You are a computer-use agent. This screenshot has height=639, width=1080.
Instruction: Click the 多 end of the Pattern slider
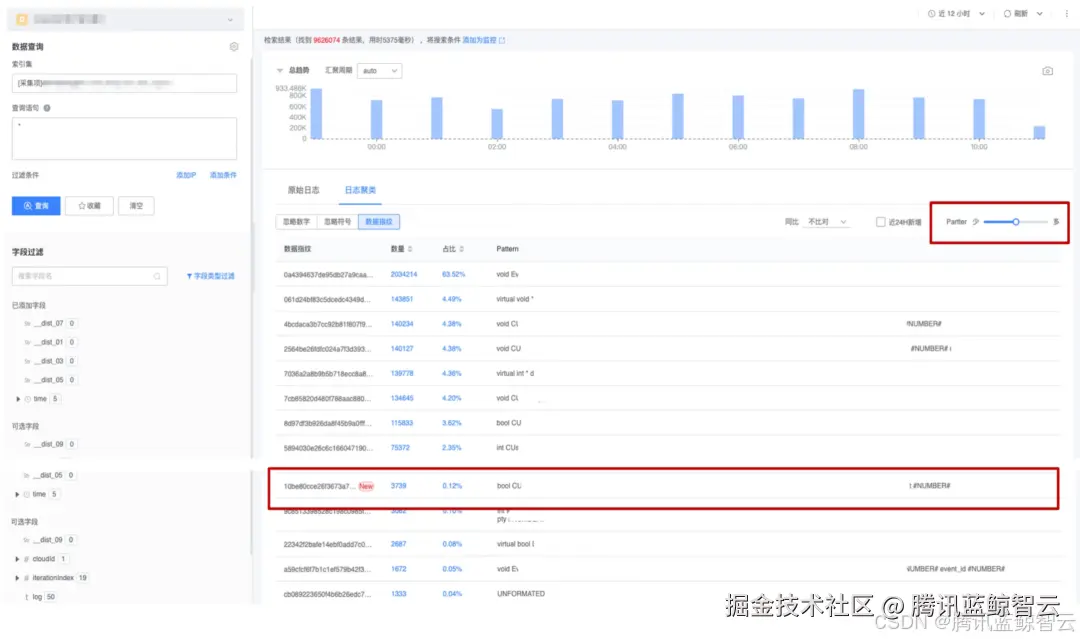[x=1056, y=222]
